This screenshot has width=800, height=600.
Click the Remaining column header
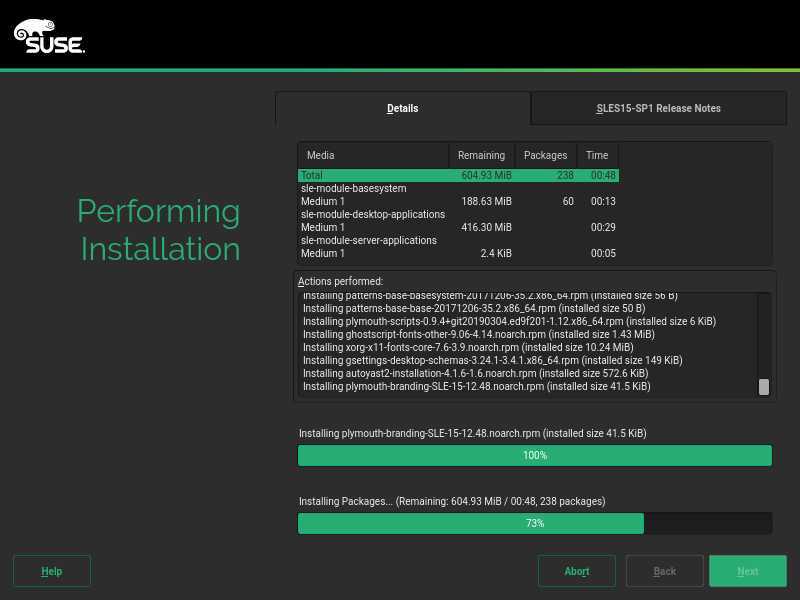pos(482,155)
